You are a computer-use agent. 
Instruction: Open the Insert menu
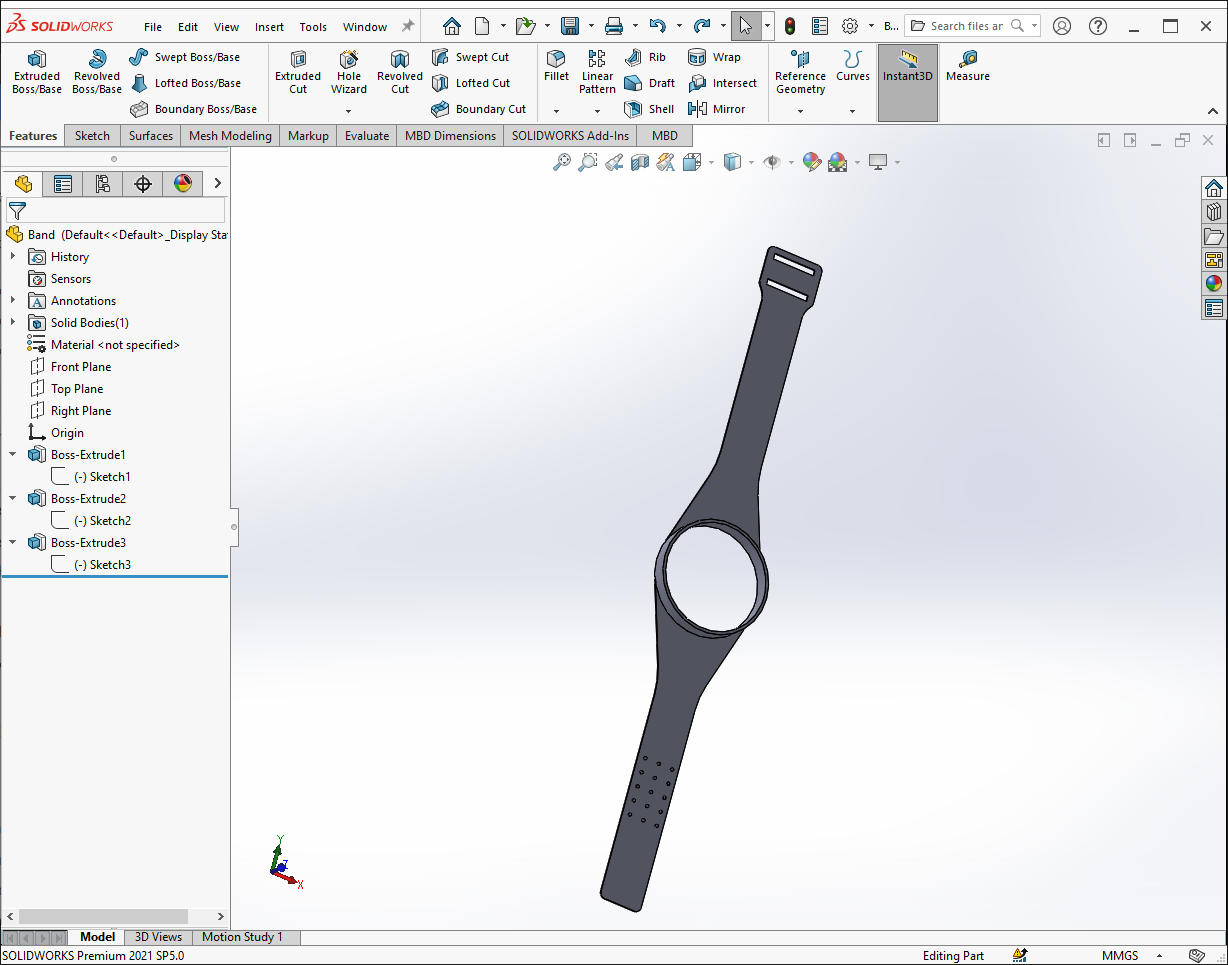269,27
